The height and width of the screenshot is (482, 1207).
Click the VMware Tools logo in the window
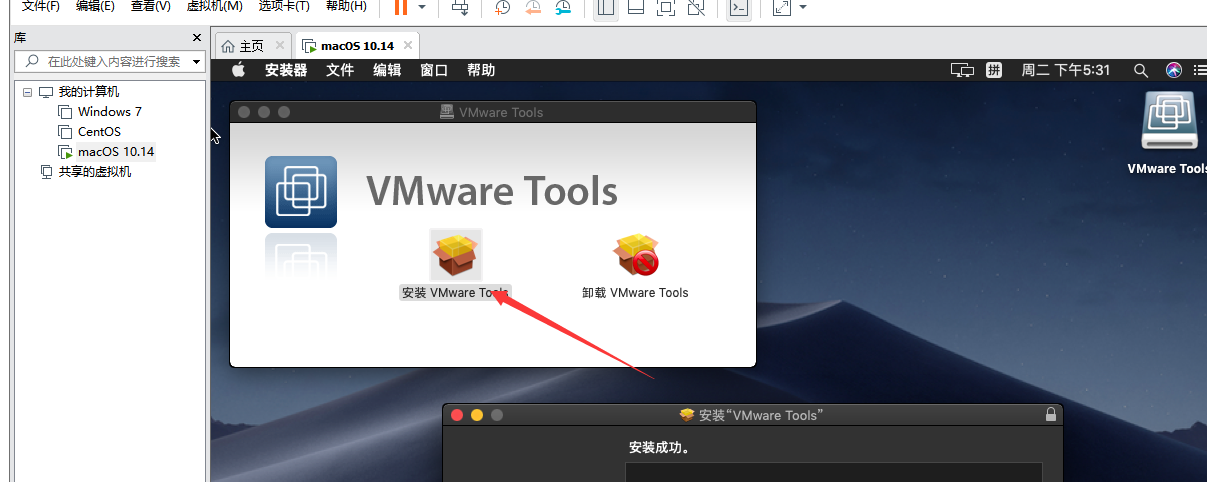pos(300,192)
